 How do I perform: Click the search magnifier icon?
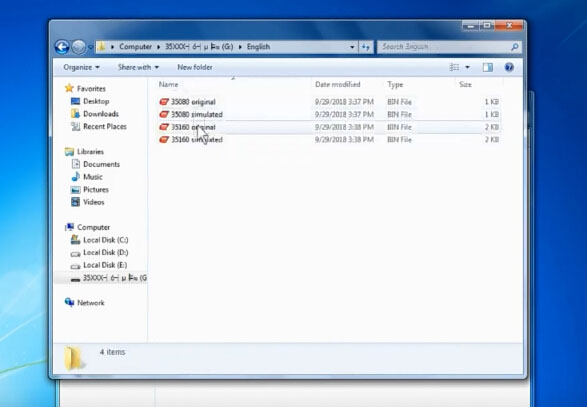coord(515,47)
